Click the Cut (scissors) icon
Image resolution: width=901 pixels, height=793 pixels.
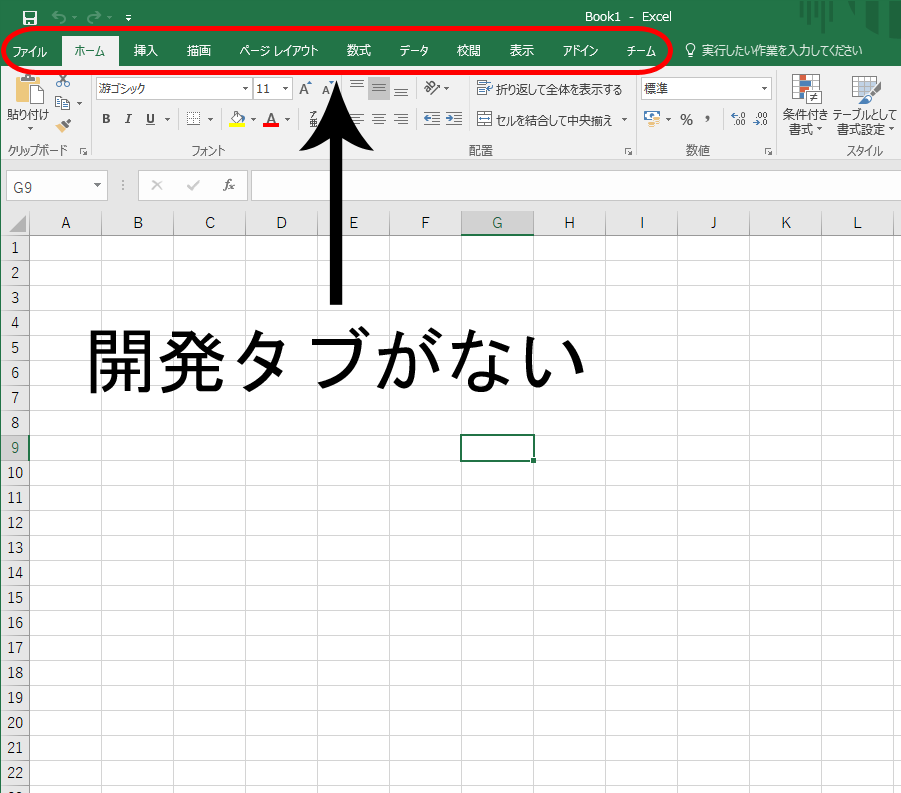pos(64,80)
